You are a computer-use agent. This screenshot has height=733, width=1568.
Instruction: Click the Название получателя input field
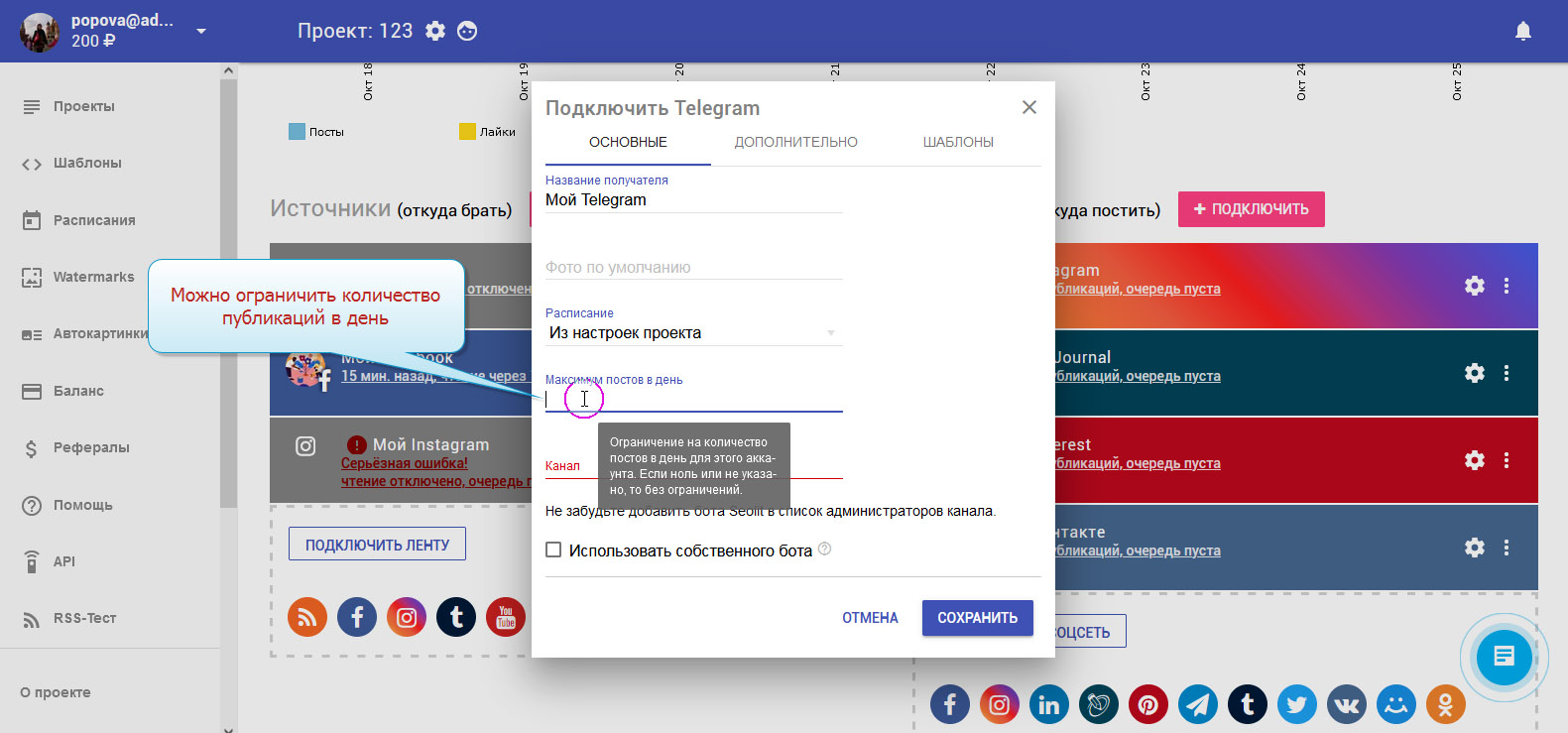(692, 200)
